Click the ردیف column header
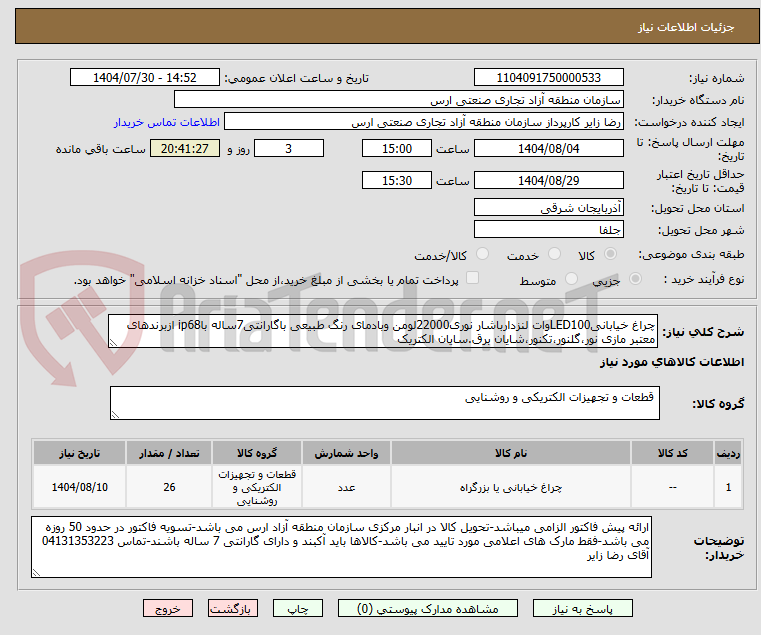Image resolution: width=761 pixels, height=635 pixels. (x=728, y=453)
